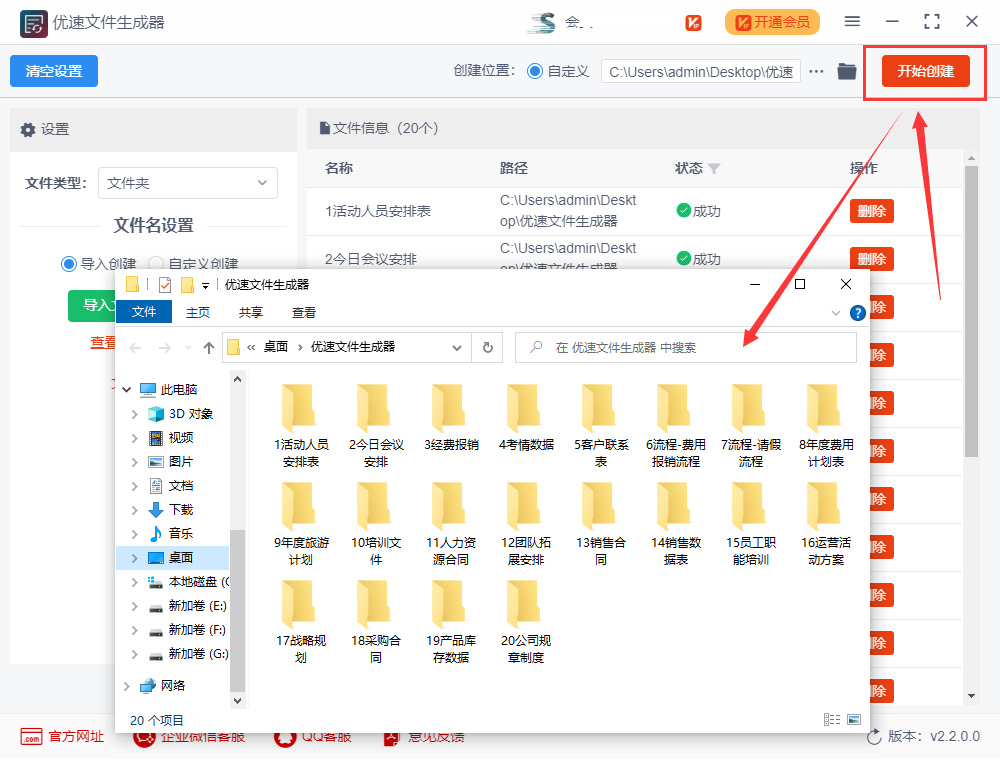The width and height of the screenshot is (1000, 760).
Task: Expand the 下载 tree node
Action: click(134, 510)
